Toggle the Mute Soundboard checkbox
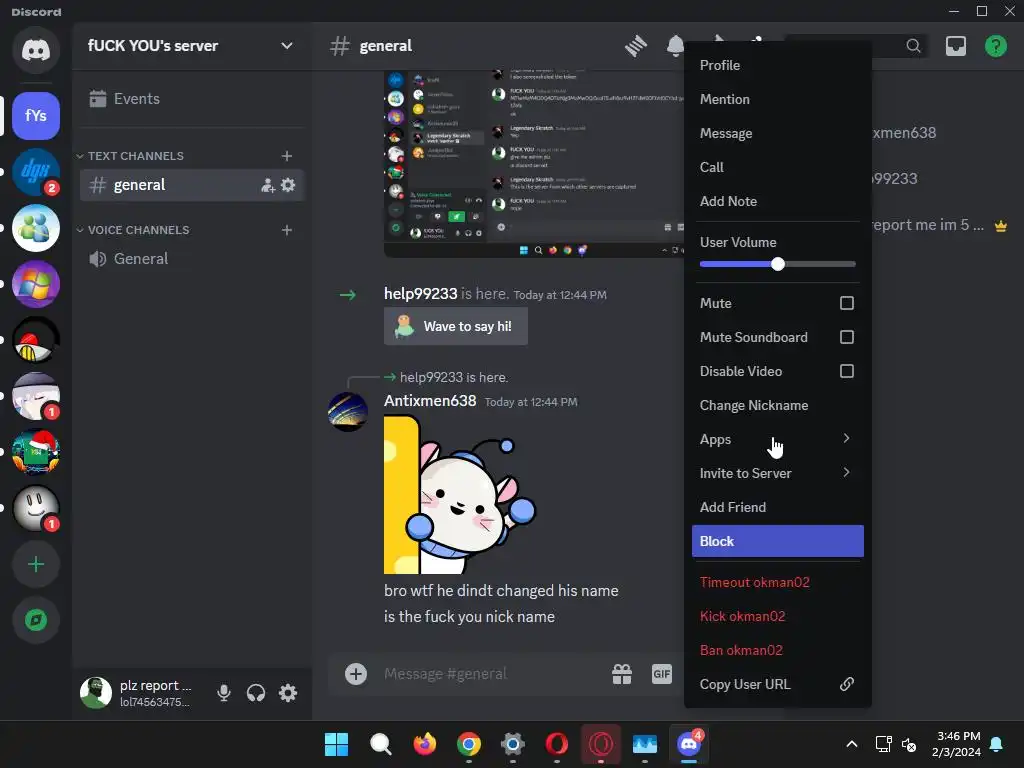This screenshot has height=768, width=1024. pyautogui.click(x=846, y=337)
